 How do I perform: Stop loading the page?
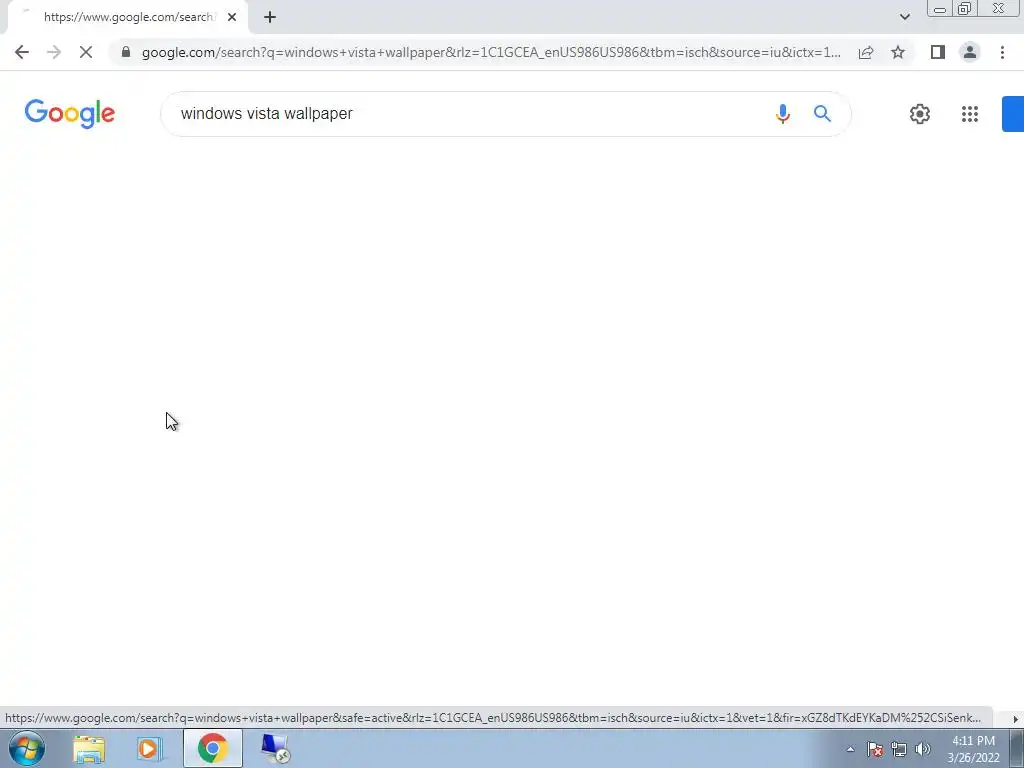pyautogui.click(x=86, y=52)
